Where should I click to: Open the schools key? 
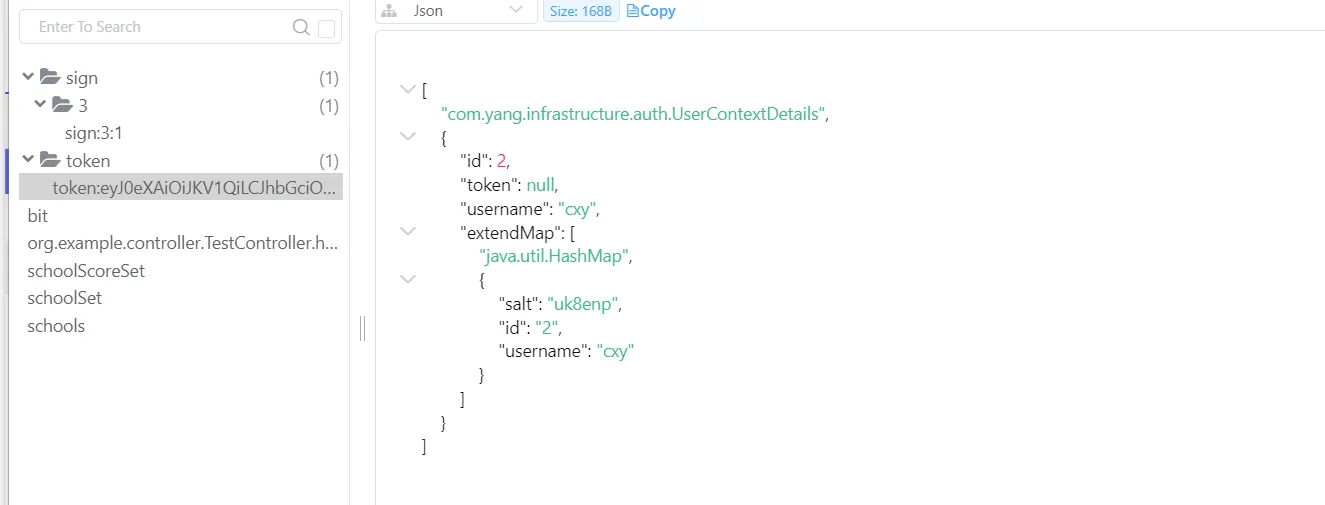tap(56, 326)
